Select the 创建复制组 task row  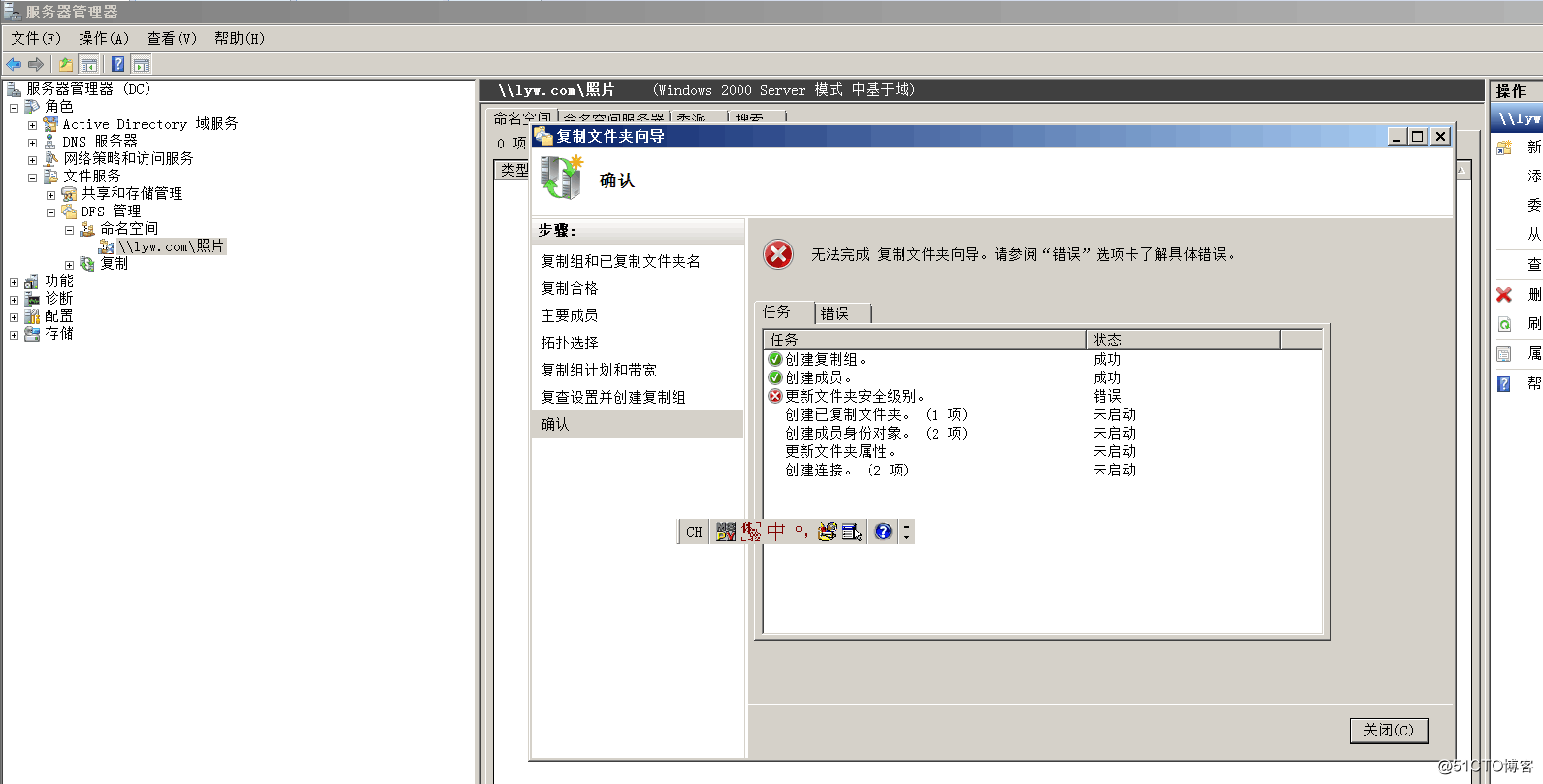[x=1042, y=359]
